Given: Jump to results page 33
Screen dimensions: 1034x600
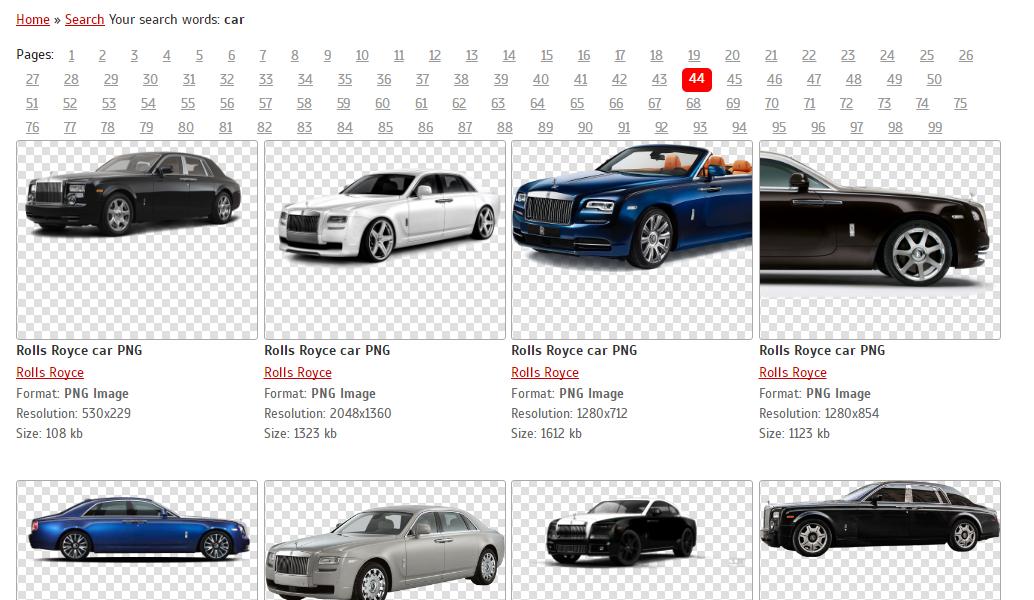Looking at the screenshot, I should 266,79.
